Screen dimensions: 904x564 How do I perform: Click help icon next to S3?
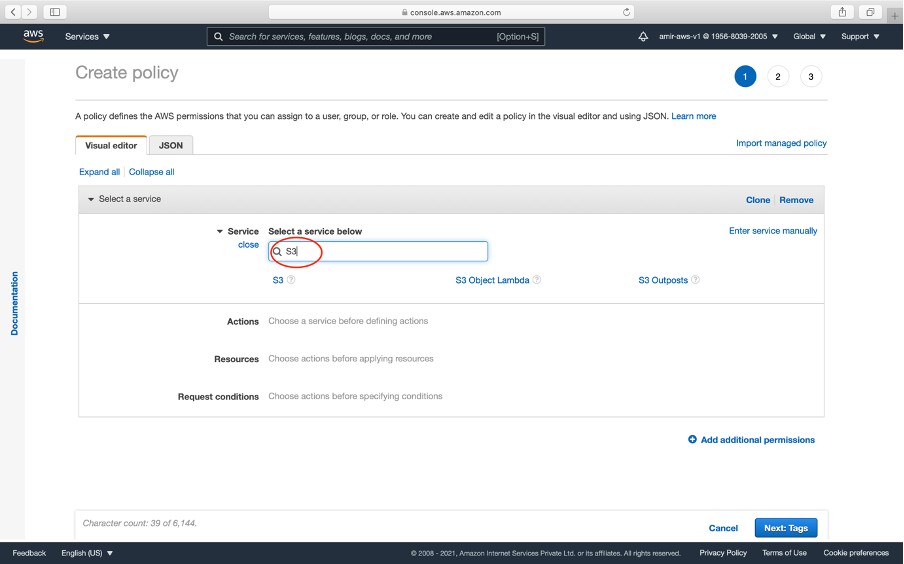pyautogui.click(x=291, y=280)
